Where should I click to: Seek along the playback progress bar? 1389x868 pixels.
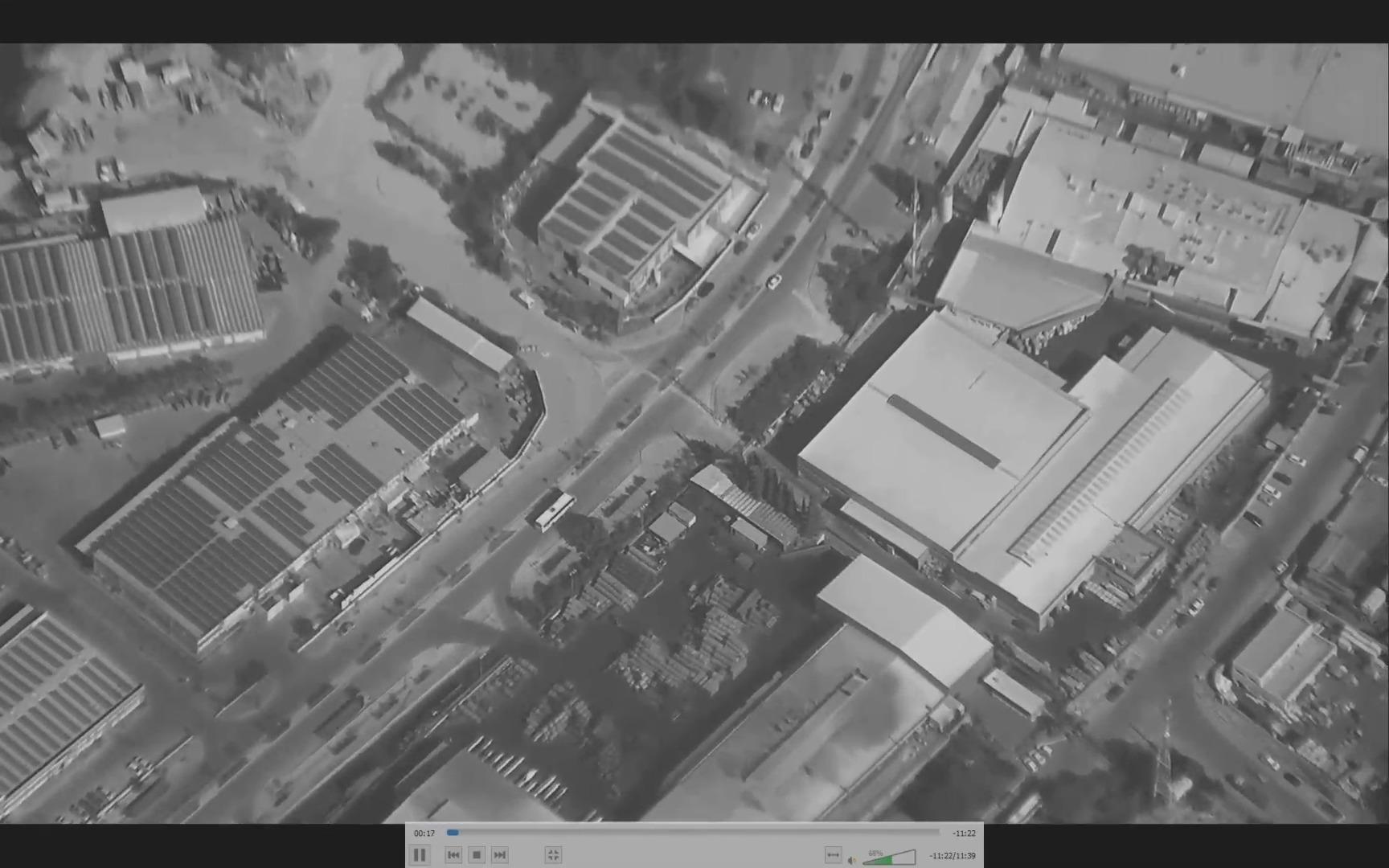pyautogui.click(x=693, y=833)
